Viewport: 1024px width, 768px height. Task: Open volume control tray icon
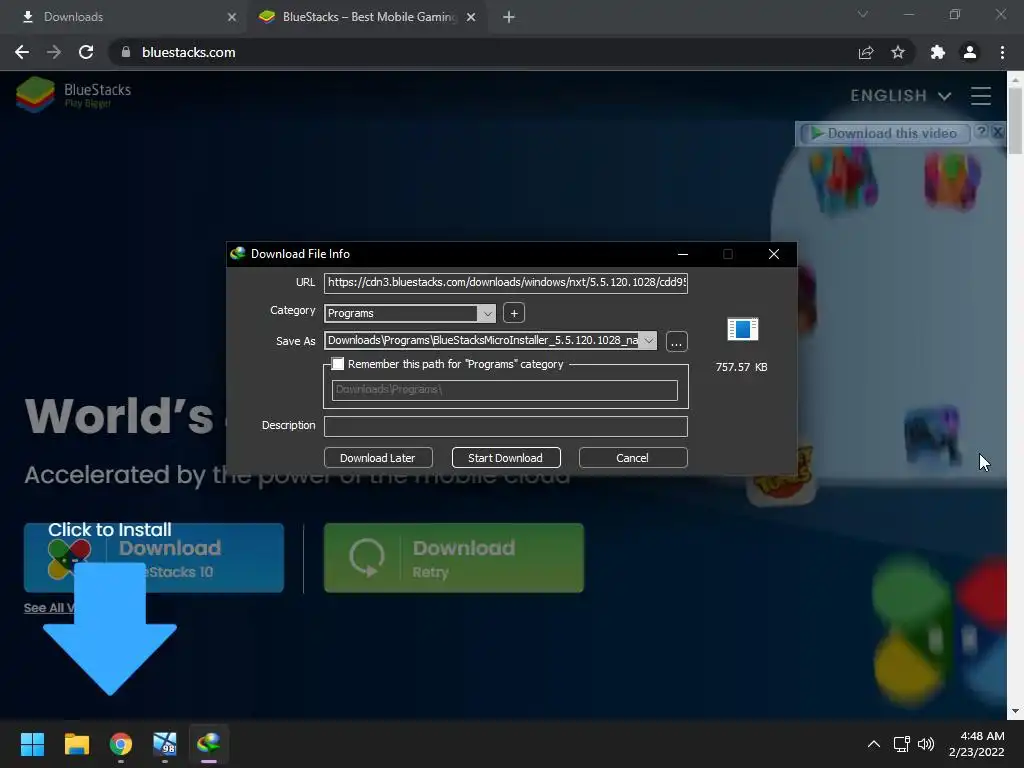coord(926,744)
